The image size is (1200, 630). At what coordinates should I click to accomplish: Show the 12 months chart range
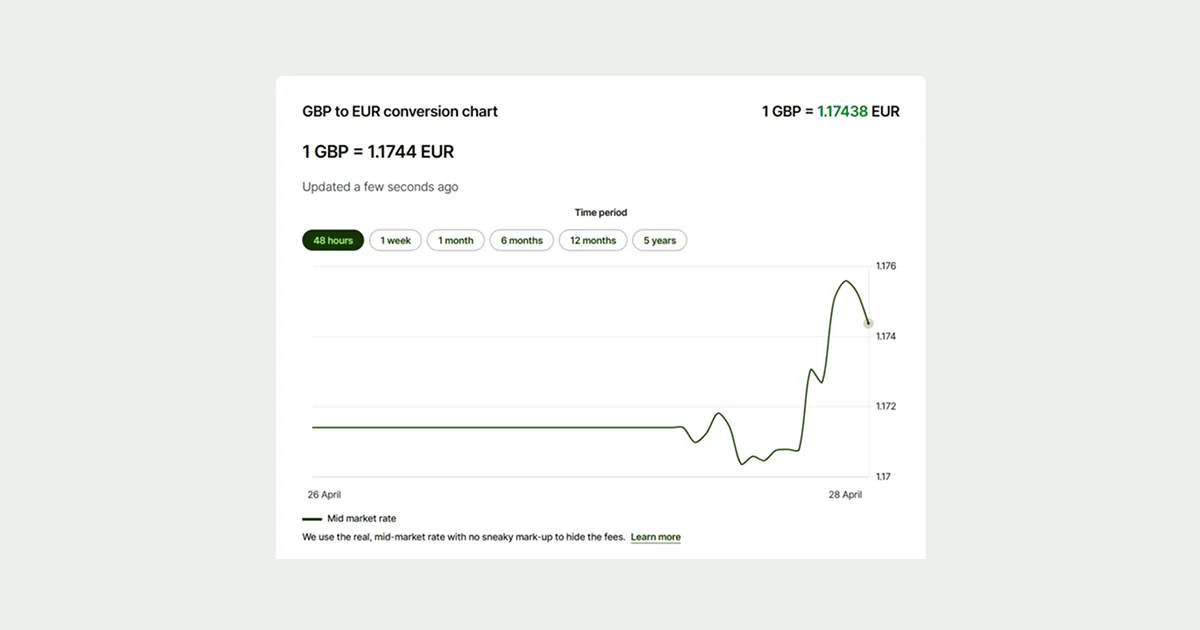[x=593, y=241]
